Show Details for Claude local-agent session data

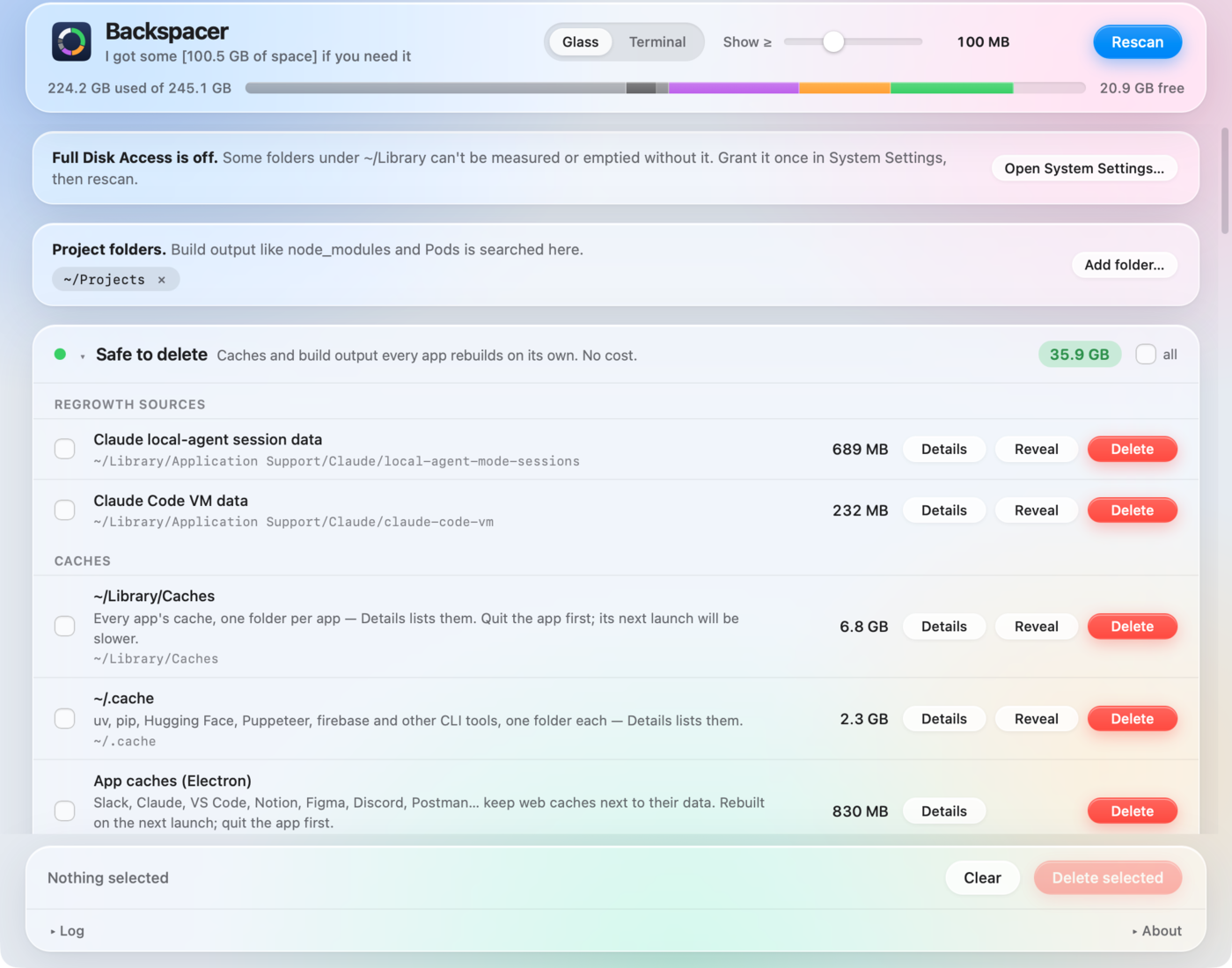(944, 449)
